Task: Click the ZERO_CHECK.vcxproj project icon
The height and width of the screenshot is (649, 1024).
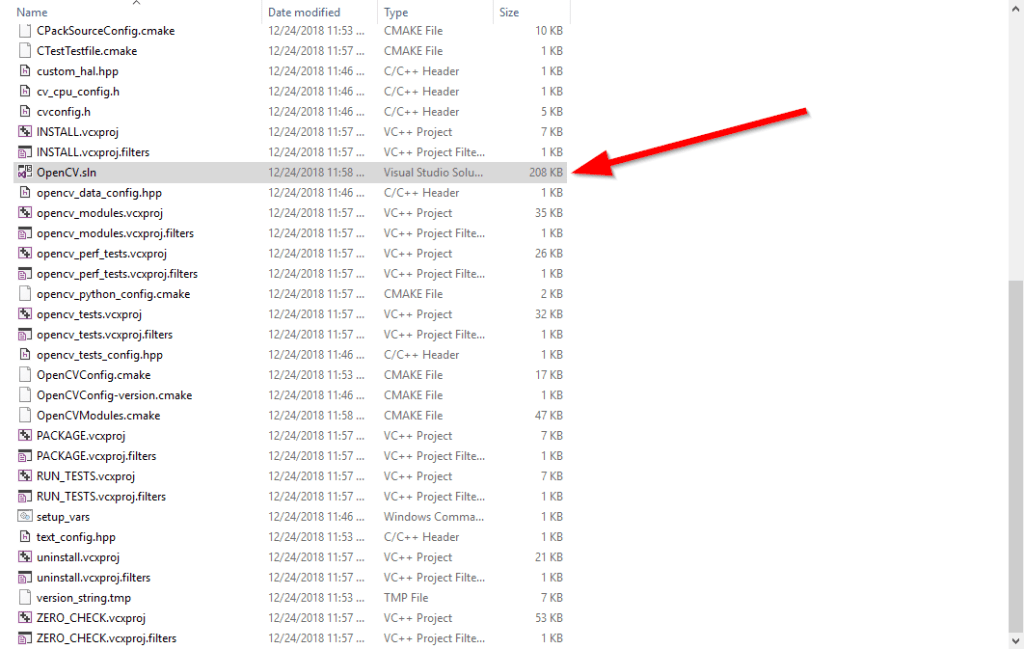Action: click(25, 618)
